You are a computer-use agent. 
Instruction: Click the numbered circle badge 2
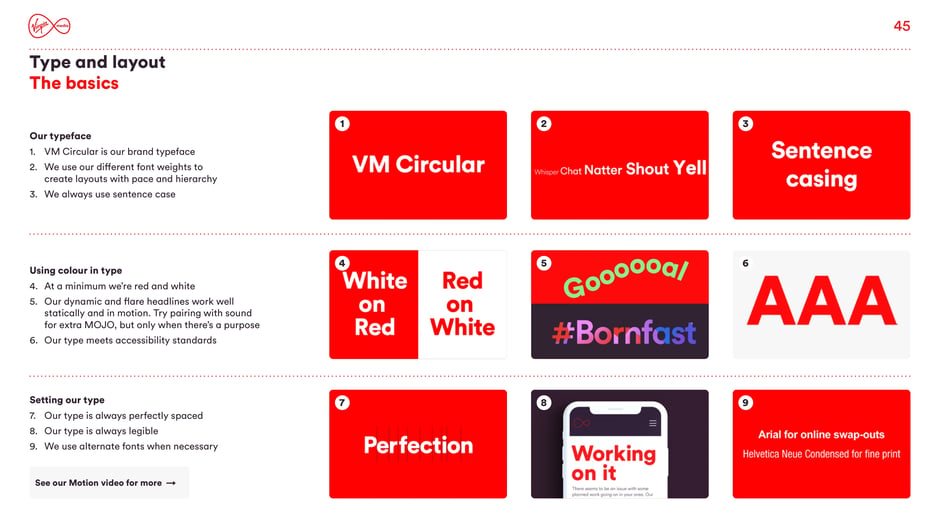[x=544, y=124]
